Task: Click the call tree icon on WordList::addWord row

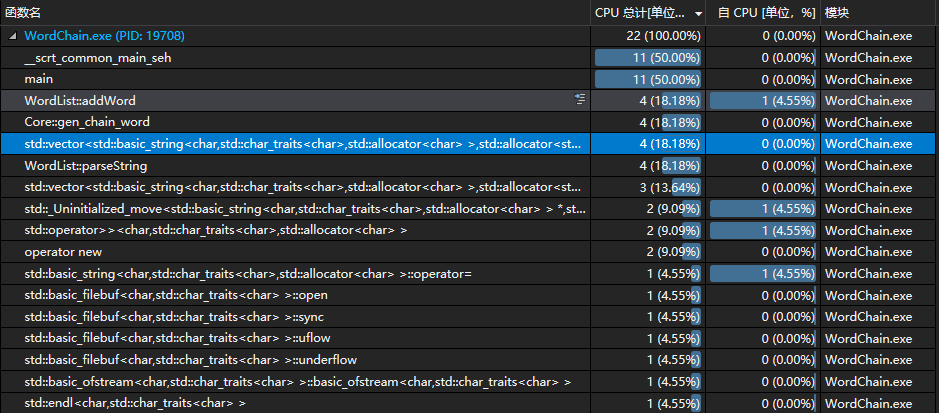Action: click(580, 99)
